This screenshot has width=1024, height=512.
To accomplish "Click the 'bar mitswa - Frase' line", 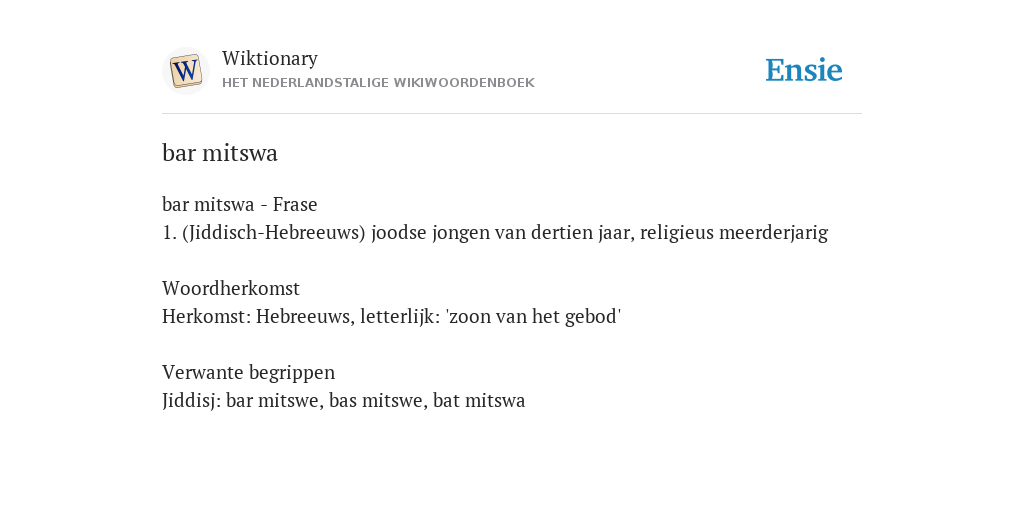I will point(240,204).
